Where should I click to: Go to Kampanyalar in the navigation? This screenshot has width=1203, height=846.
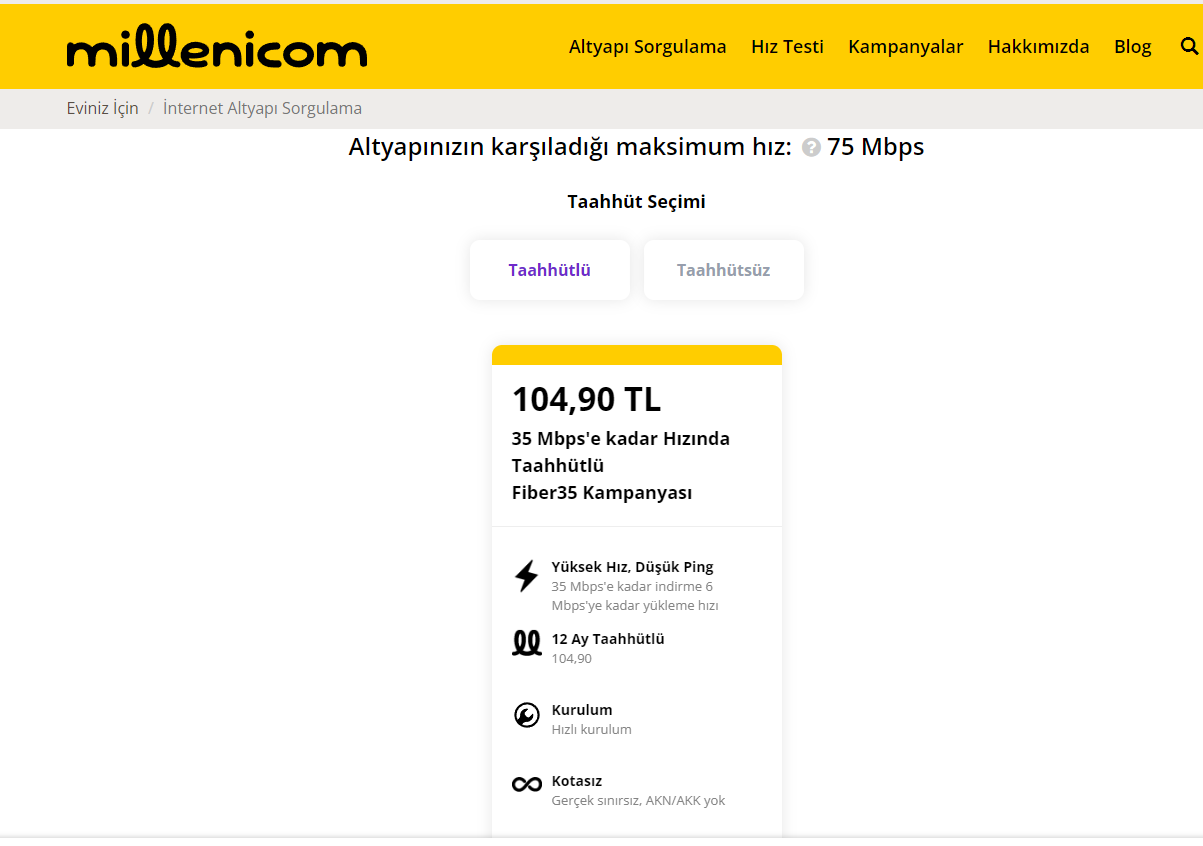(x=905, y=47)
